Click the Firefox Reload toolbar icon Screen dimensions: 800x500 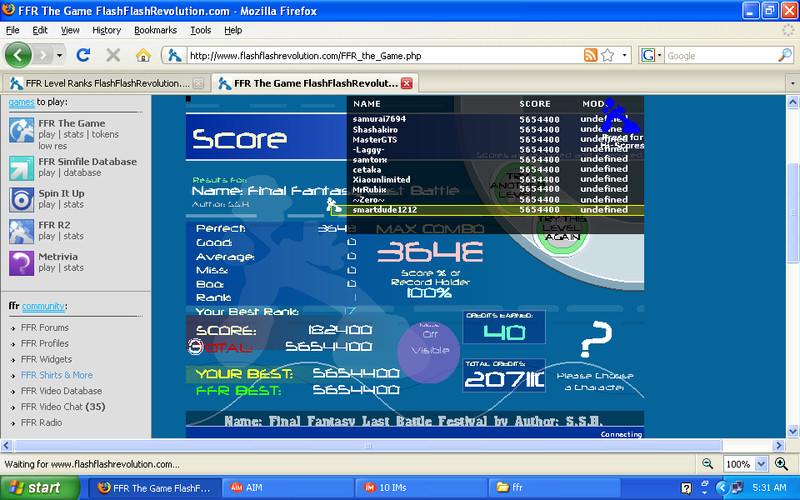84,55
